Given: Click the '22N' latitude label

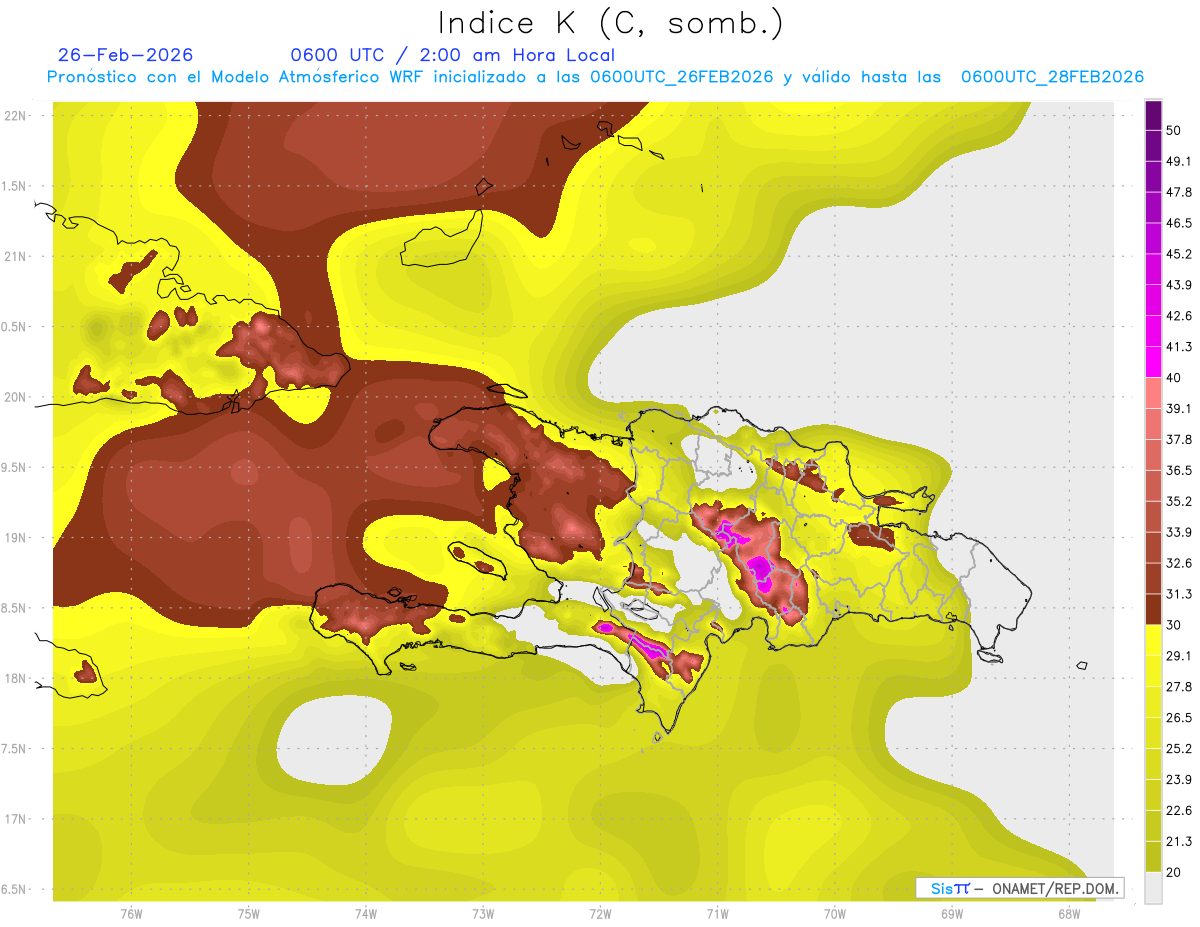Looking at the screenshot, I should click(x=17, y=116).
